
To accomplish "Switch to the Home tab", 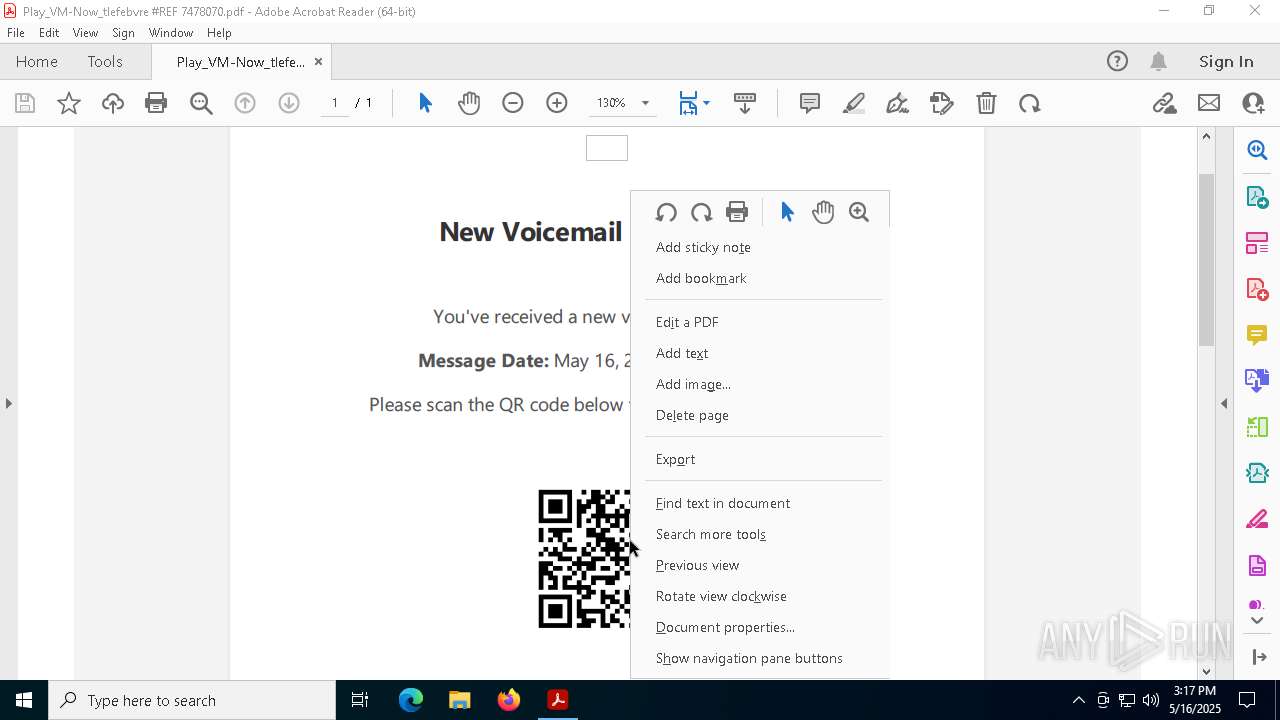I will [x=37, y=61].
